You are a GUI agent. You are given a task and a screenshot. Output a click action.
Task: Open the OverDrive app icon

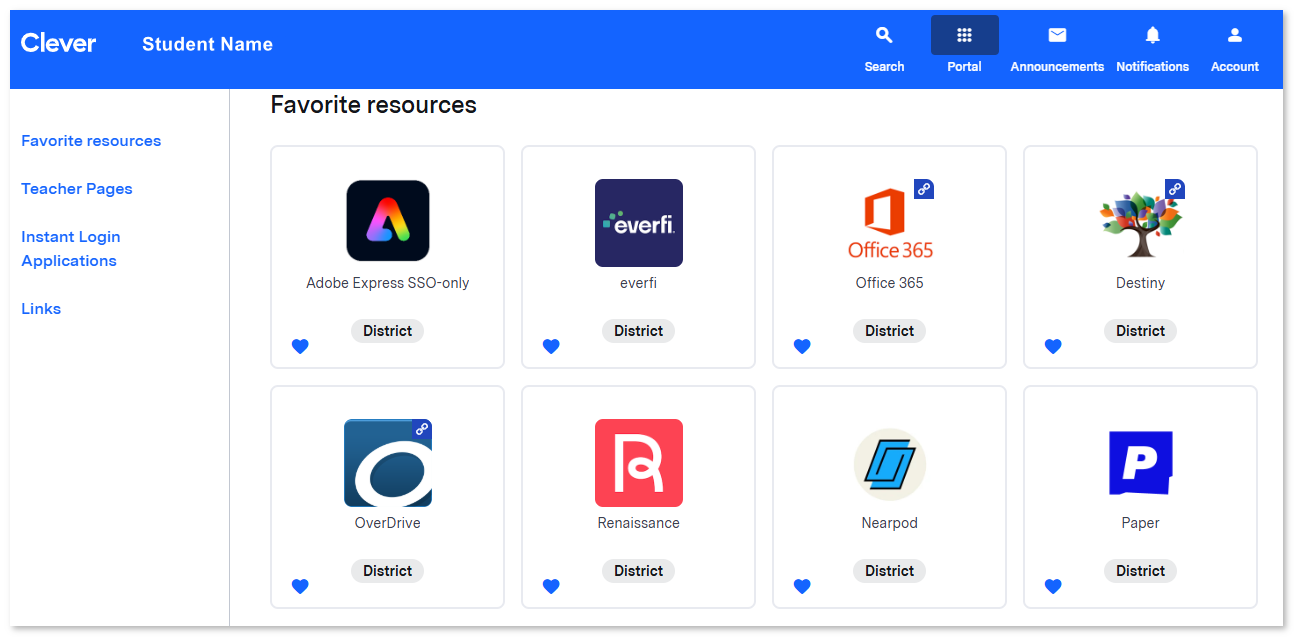pos(388,463)
